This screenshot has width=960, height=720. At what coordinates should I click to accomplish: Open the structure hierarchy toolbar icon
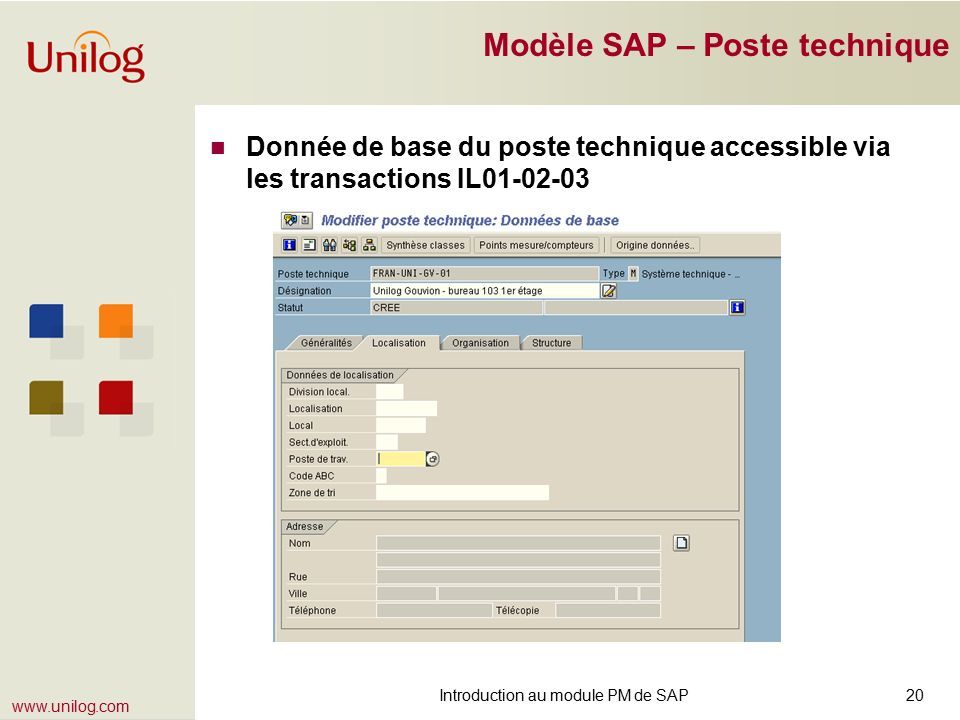coord(369,246)
